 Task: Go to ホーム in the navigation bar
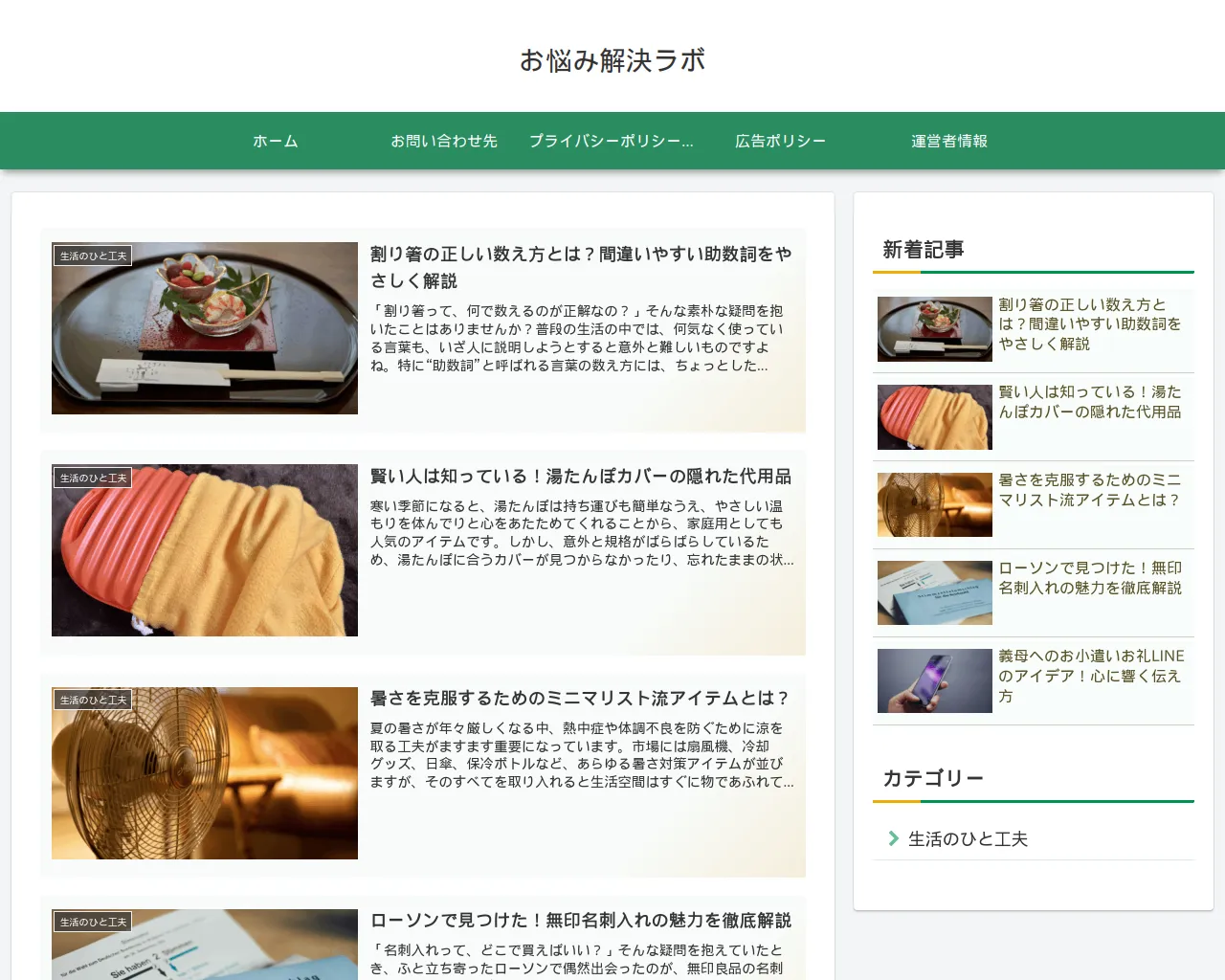point(276,141)
